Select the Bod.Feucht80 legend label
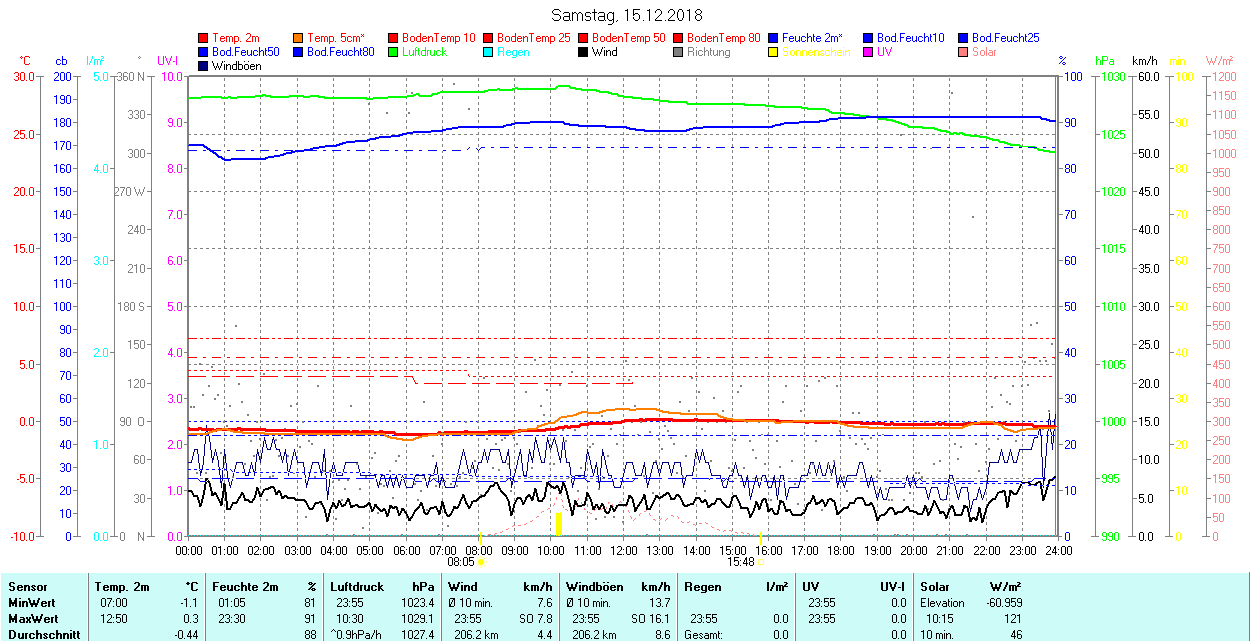This screenshot has height=641, width=1250. (340, 52)
